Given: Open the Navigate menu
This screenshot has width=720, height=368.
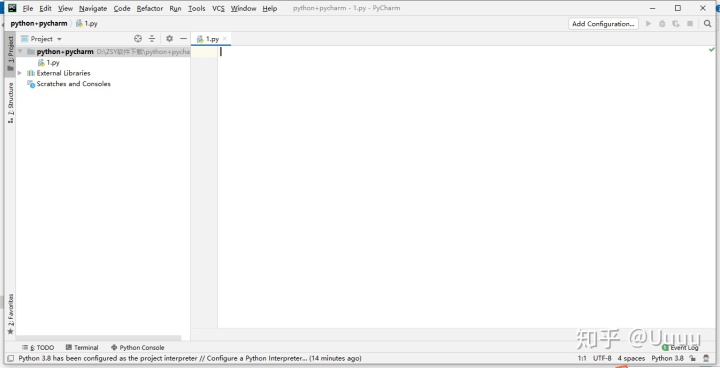Looking at the screenshot, I should tap(93, 8).
